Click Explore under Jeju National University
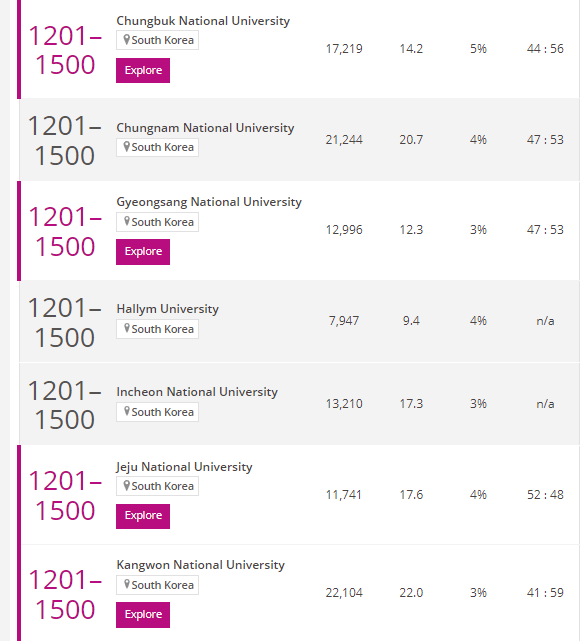Screen dimensions: 586x641 [143, 515]
